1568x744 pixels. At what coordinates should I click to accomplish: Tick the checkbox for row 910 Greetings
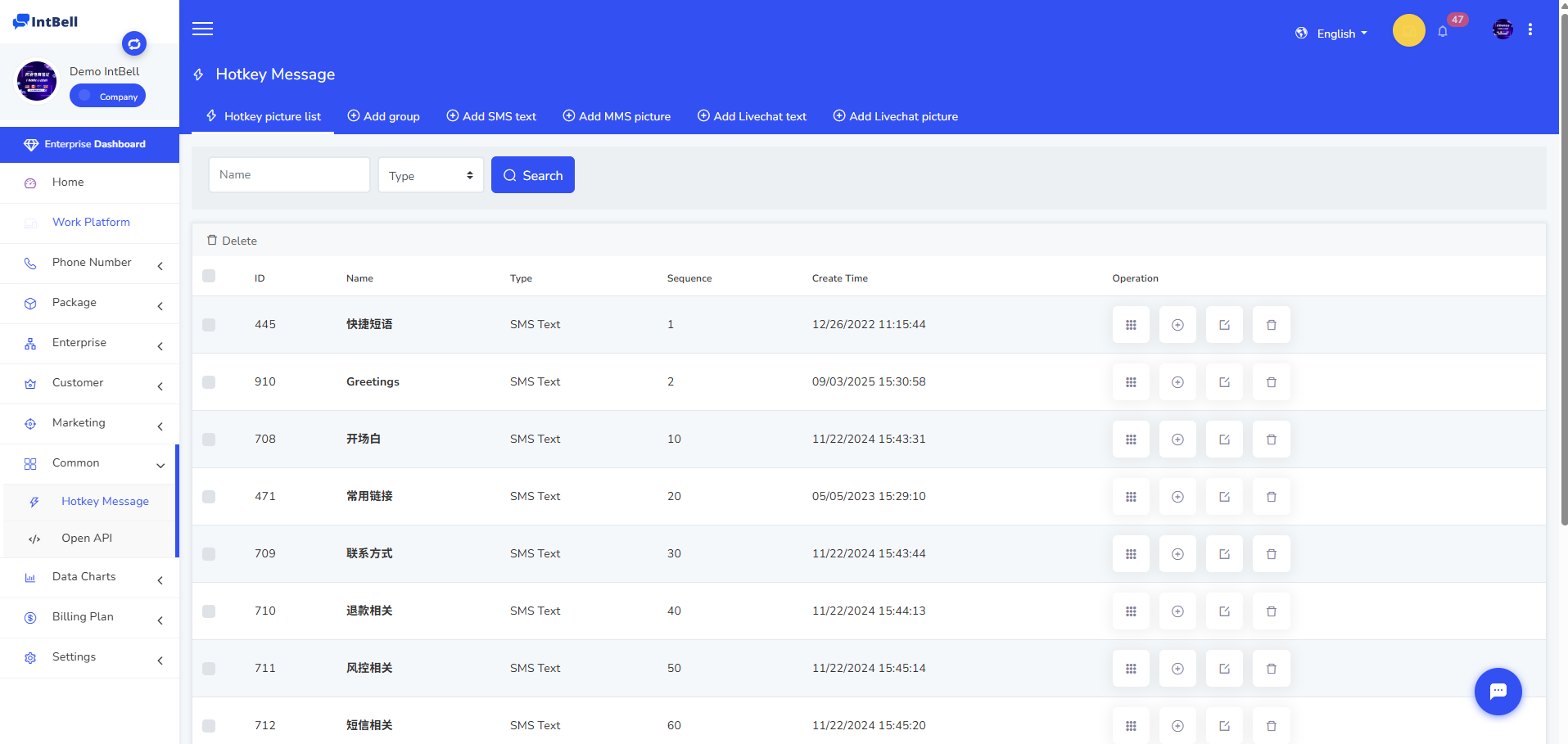[x=209, y=382]
